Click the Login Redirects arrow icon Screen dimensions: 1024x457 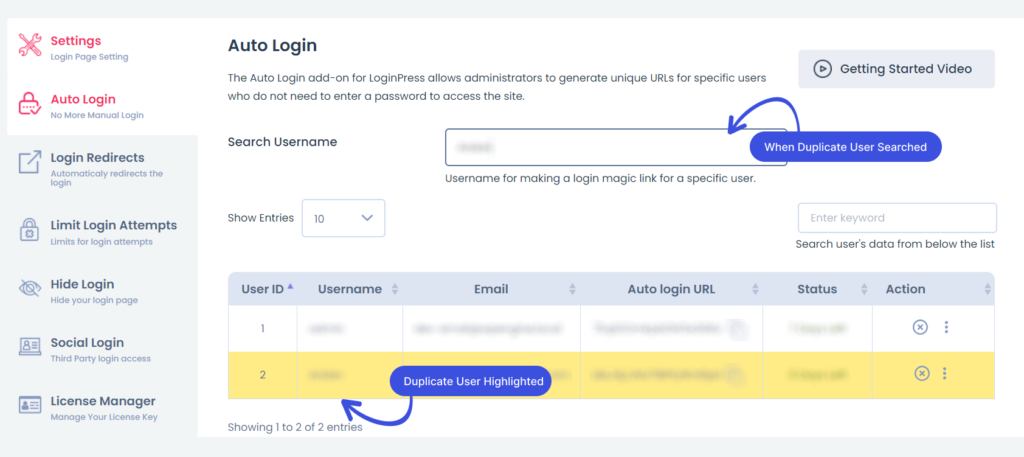30,163
